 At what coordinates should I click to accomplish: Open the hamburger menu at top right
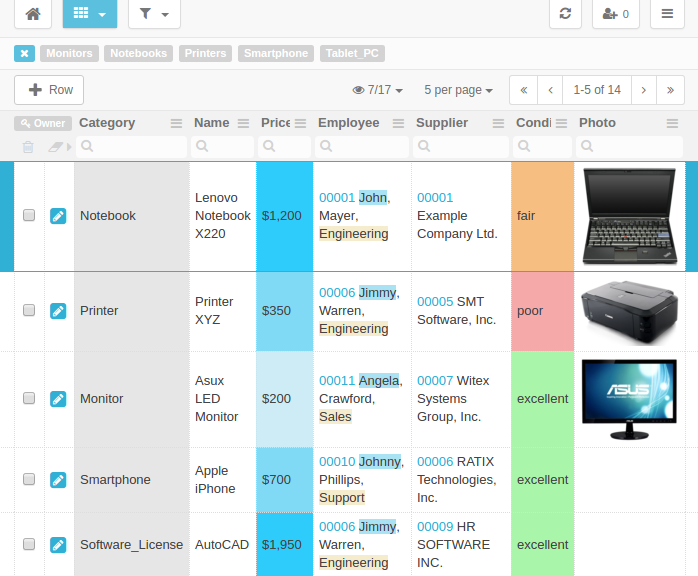pyautogui.click(x=667, y=14)
